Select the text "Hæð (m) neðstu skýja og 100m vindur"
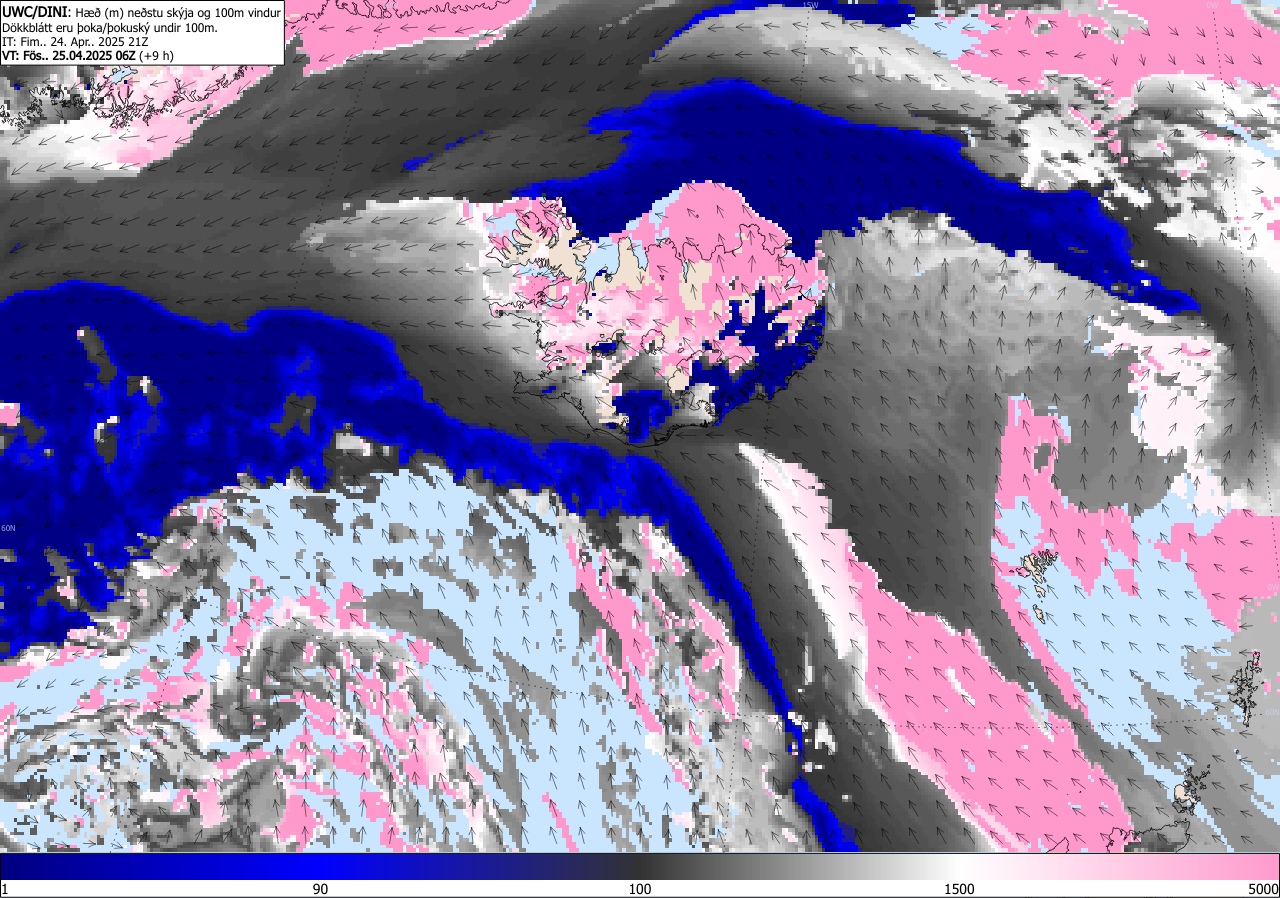1280x898 pixels. click(x=176, y=12)
